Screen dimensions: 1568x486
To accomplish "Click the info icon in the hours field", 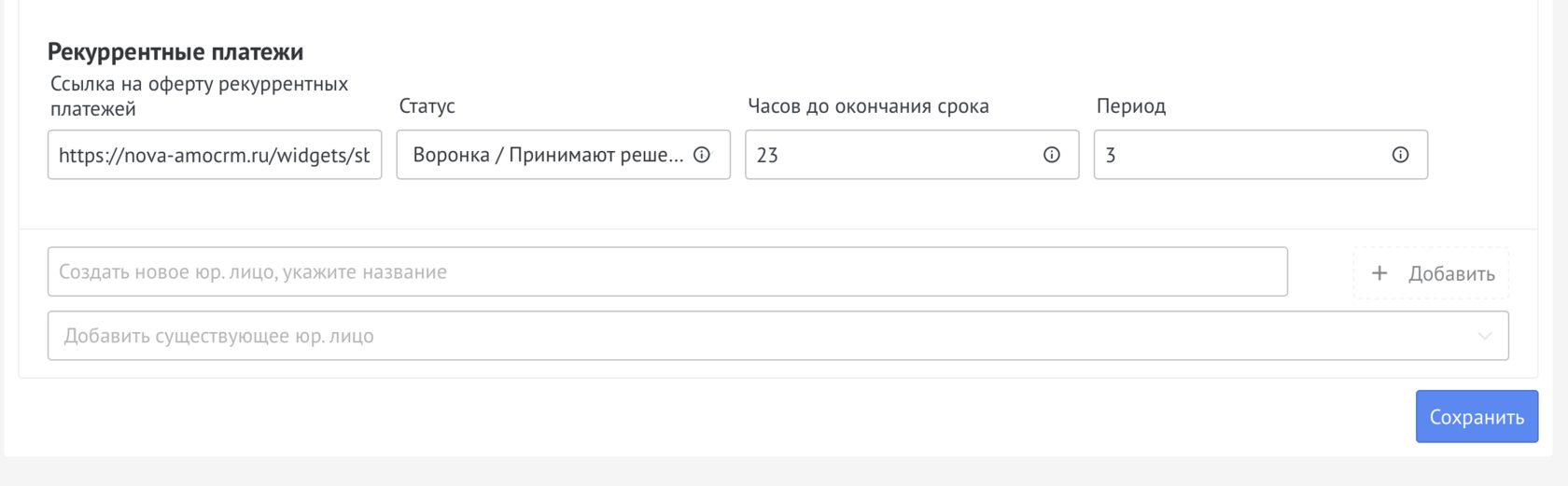I will [x=1051, y=155].
